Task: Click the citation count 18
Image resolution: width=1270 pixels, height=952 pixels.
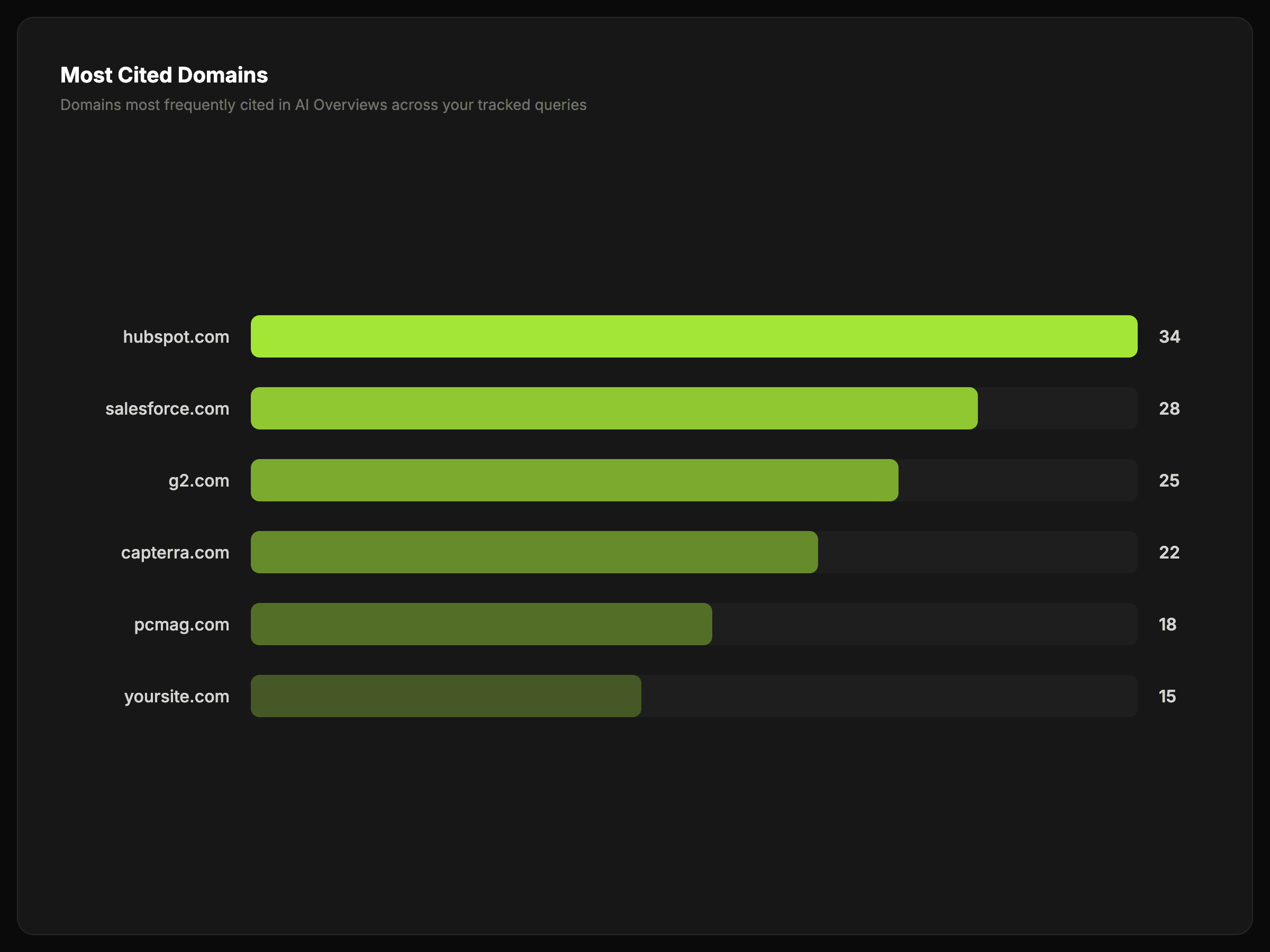Action: pos(1167,624)
